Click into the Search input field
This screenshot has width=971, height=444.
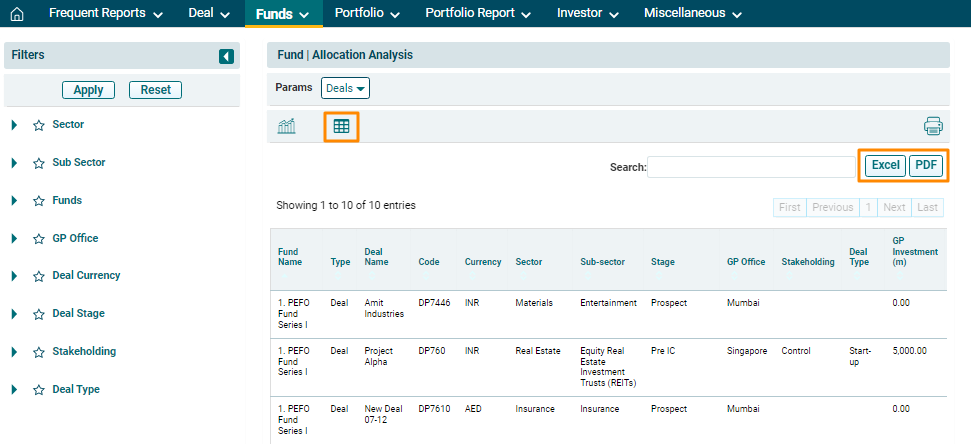(x=750, y=167)
